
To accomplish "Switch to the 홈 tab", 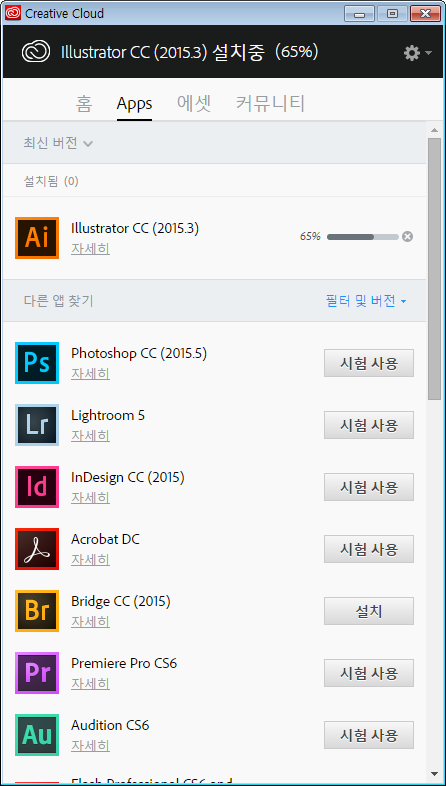I will (84, 104).
